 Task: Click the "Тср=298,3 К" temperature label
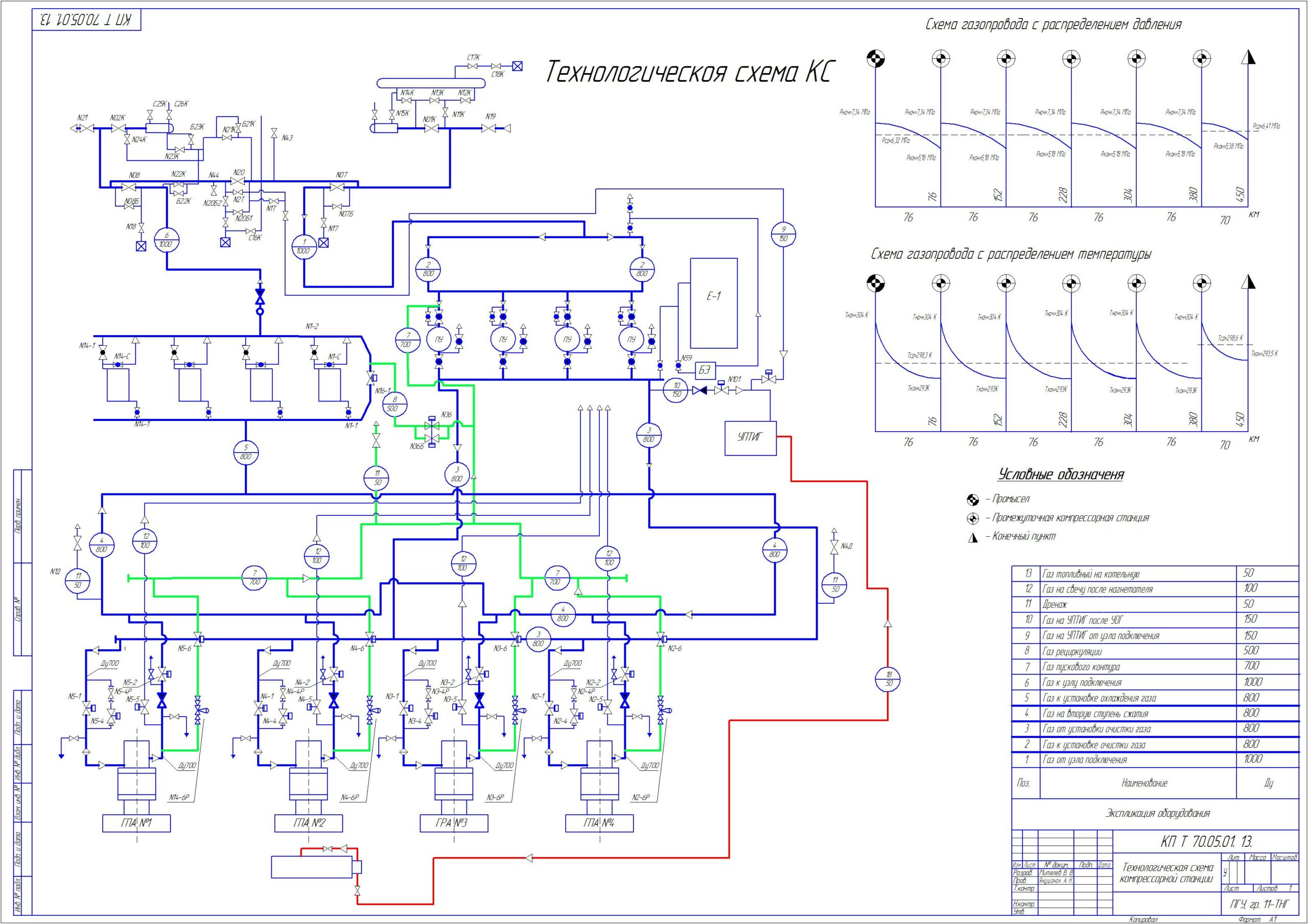coord(920,356)
